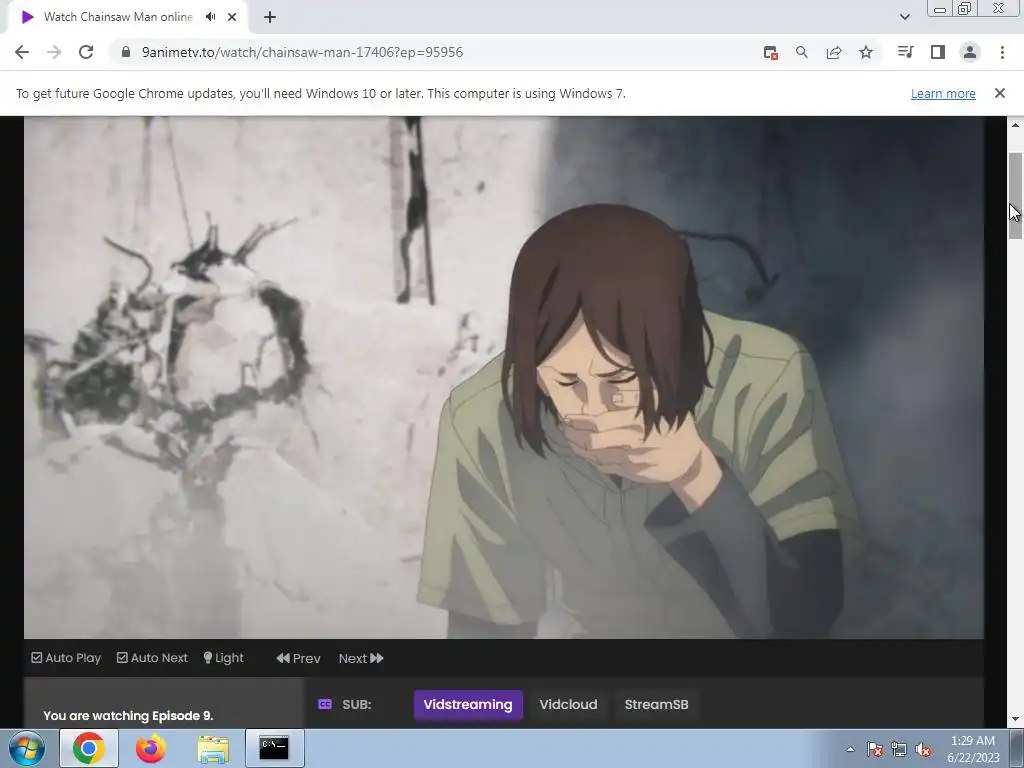Show the Chrome side panel
Viewport: 1024px width, 768px height.
tap(938, 52)
